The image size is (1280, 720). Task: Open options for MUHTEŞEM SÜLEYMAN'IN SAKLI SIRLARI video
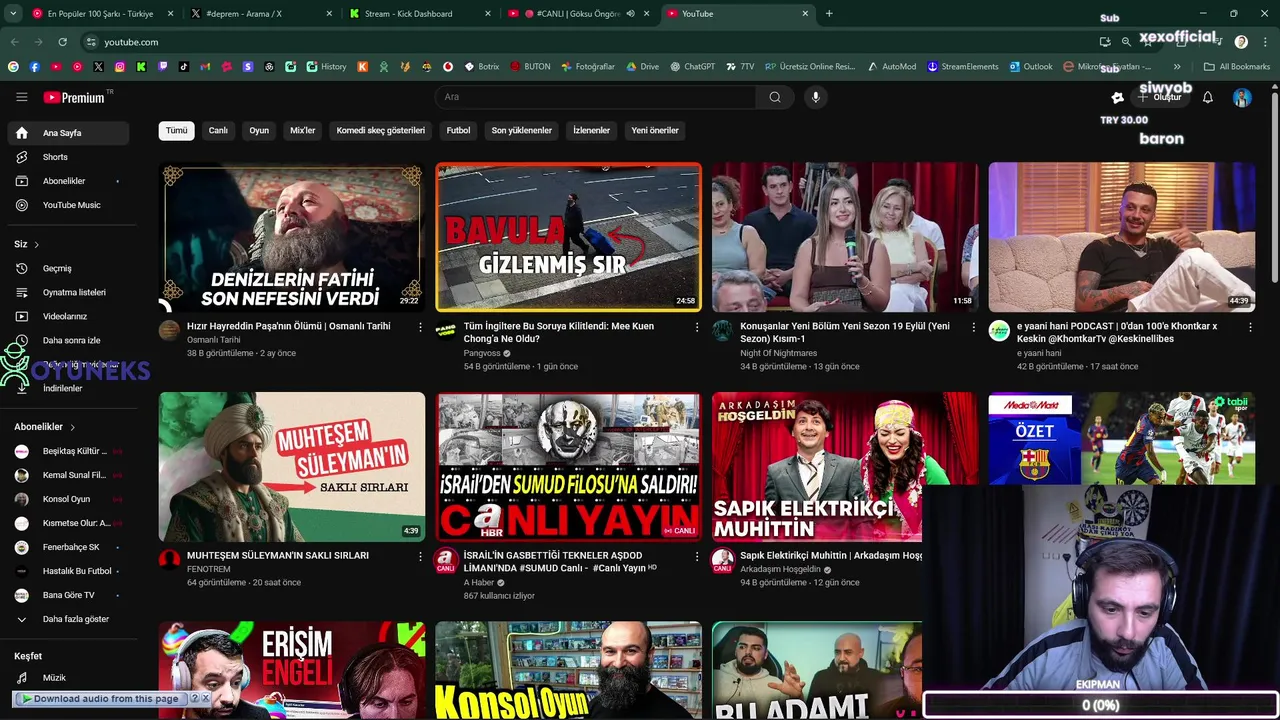[x=420, y=556]
